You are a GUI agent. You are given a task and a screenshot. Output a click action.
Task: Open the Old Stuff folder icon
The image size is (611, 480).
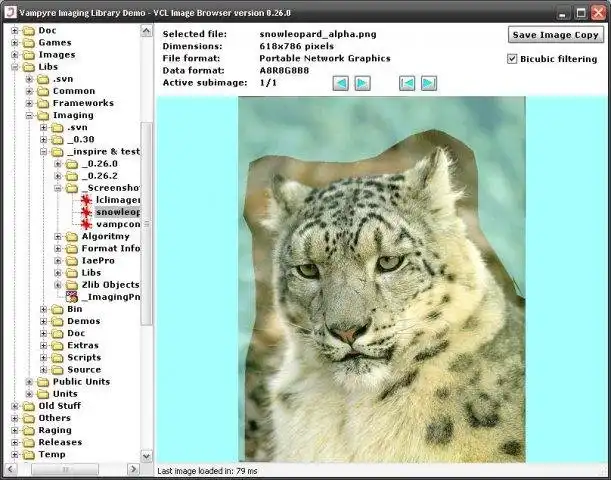tap(28, 406)
